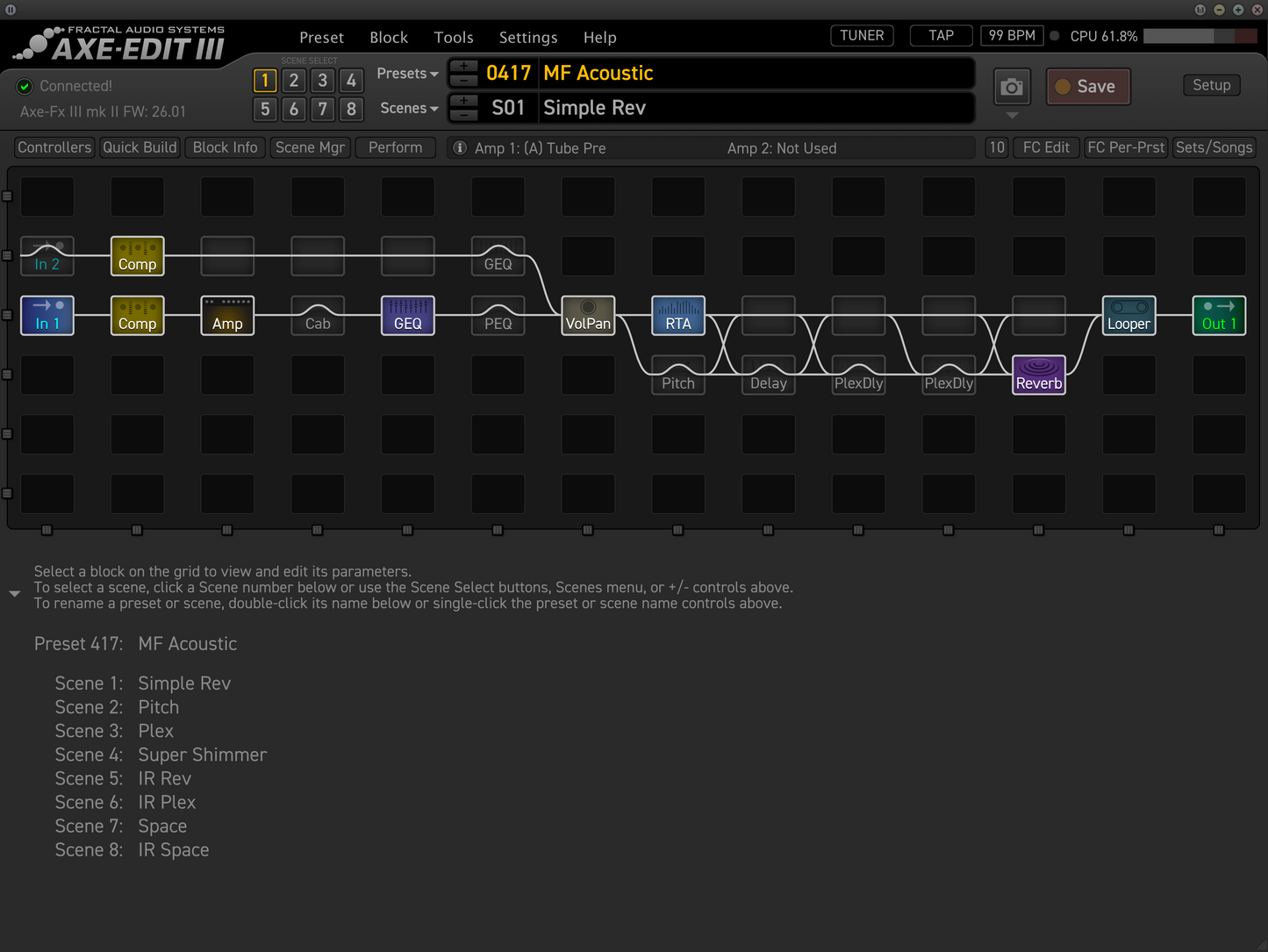Open the Block menu

click(389, 38)
